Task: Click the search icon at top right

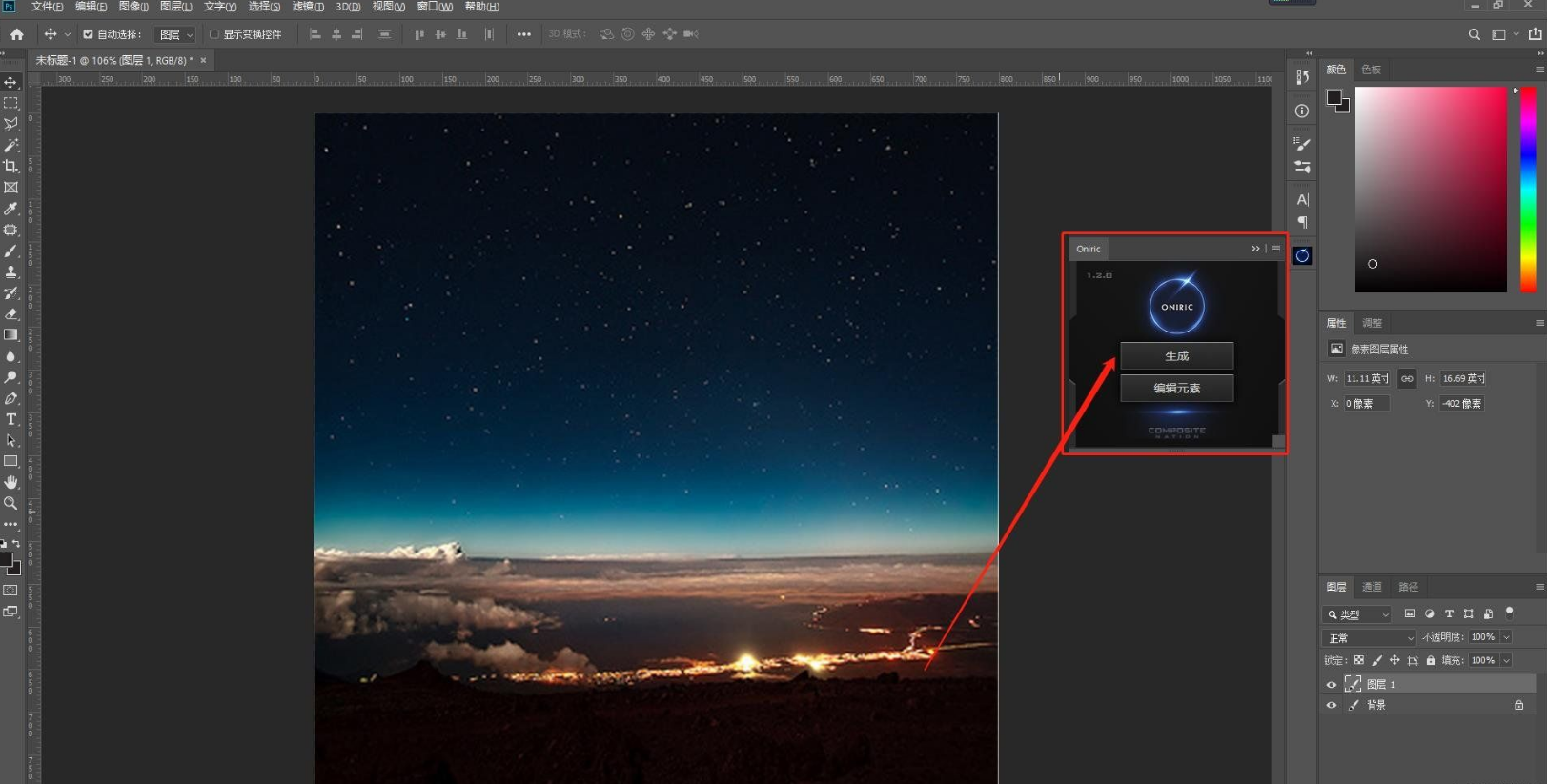Action: point(1475,34)
